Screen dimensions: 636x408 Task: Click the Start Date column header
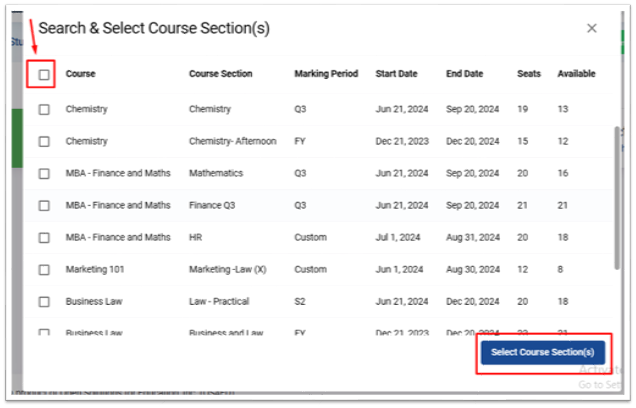[396, 74]
